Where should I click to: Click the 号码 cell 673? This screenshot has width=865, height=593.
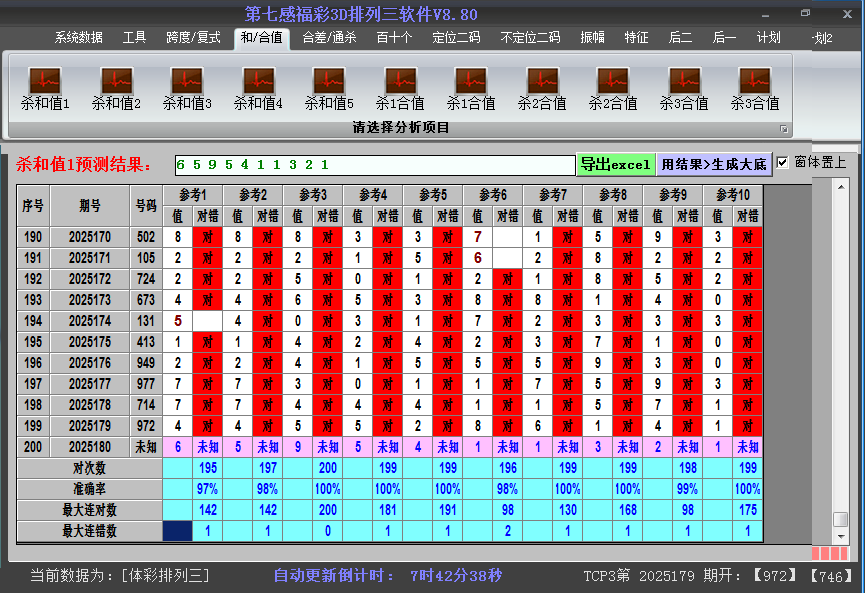coord(146,300)
